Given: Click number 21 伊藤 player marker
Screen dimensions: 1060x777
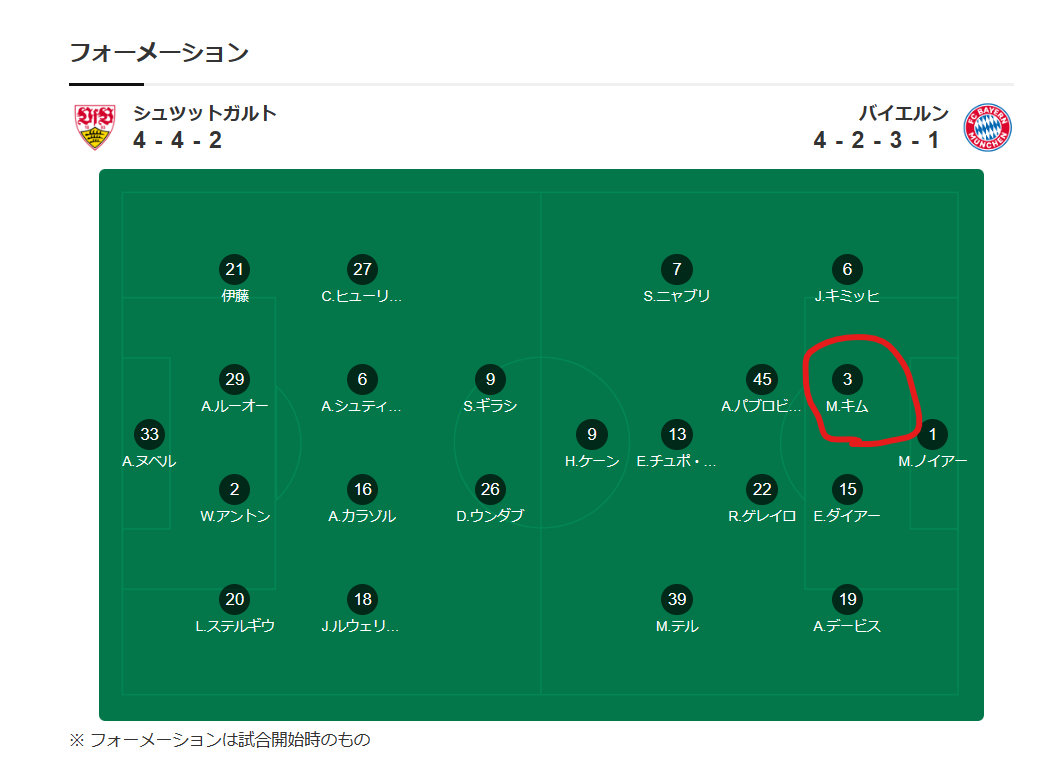Looking at the screenshot, I should 235,269.
